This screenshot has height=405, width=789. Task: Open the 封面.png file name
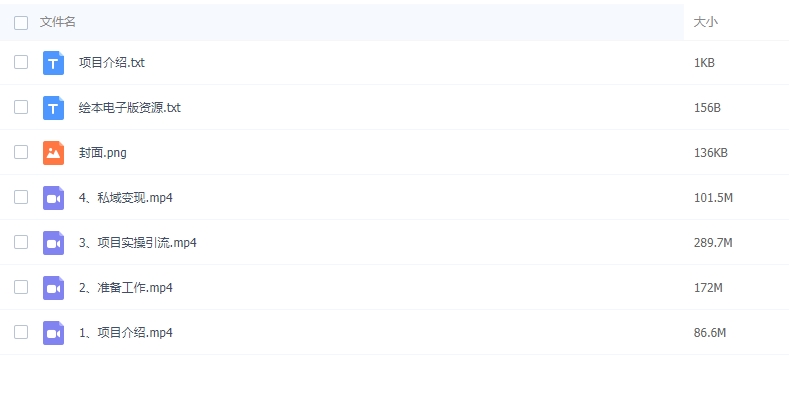[103, 153]
